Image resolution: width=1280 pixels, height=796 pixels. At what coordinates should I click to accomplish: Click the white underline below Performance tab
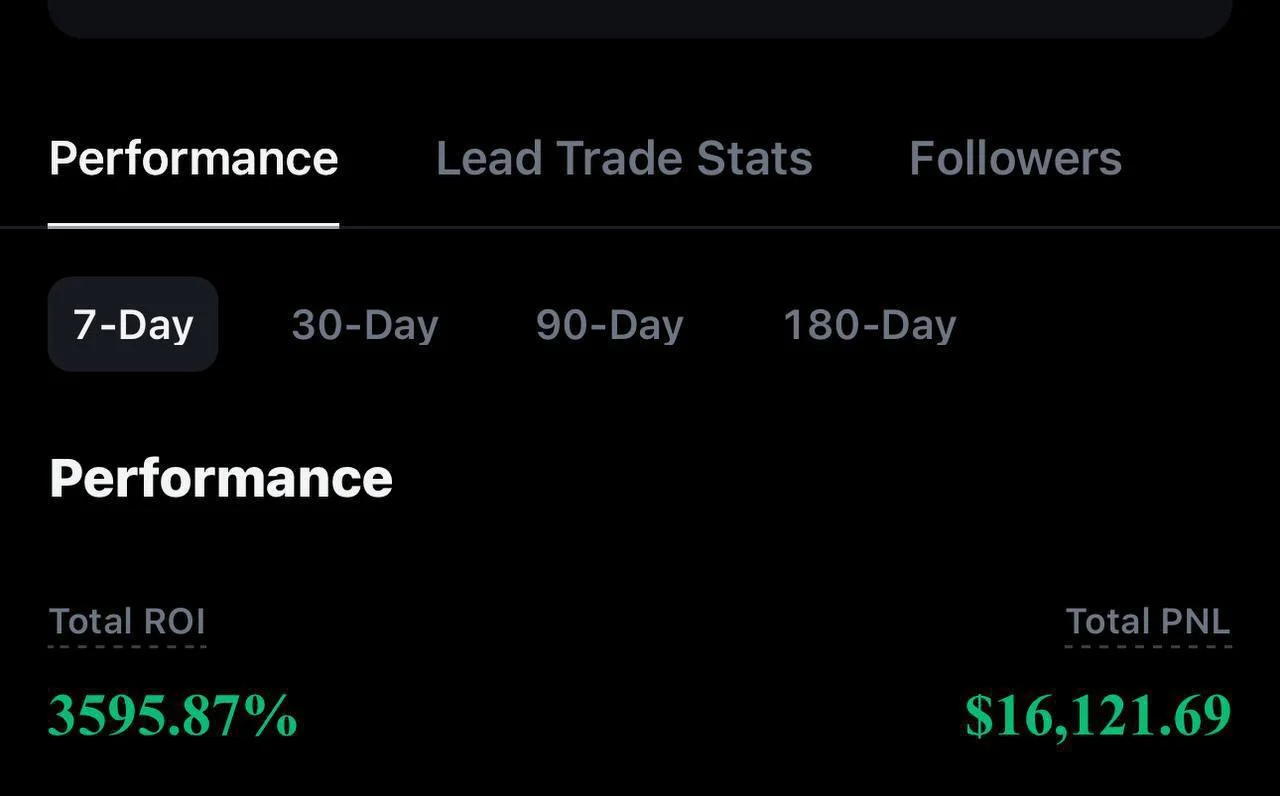click(x=193, y=225)
